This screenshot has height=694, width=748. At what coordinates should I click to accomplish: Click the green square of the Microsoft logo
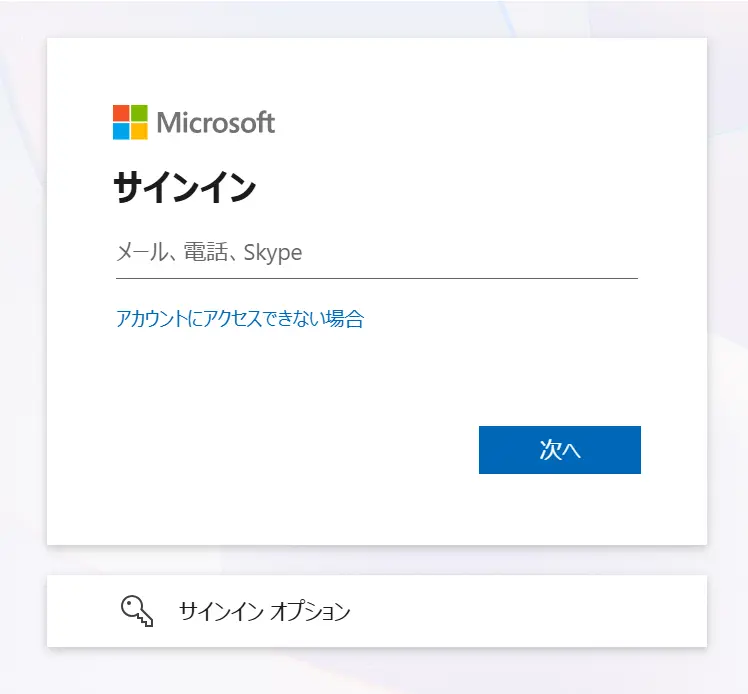[x=139, y=113]
